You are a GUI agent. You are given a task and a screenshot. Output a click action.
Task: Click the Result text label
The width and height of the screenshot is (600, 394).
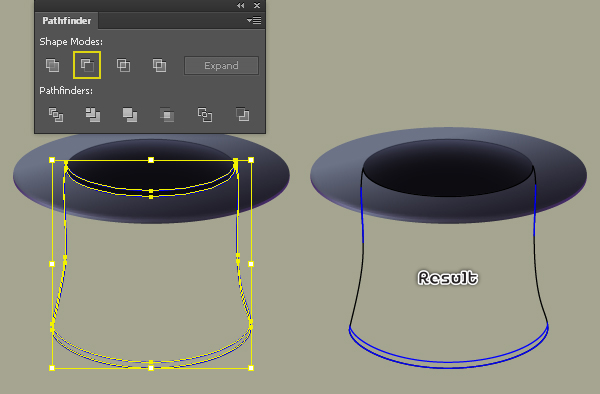[x=448, y=278]
